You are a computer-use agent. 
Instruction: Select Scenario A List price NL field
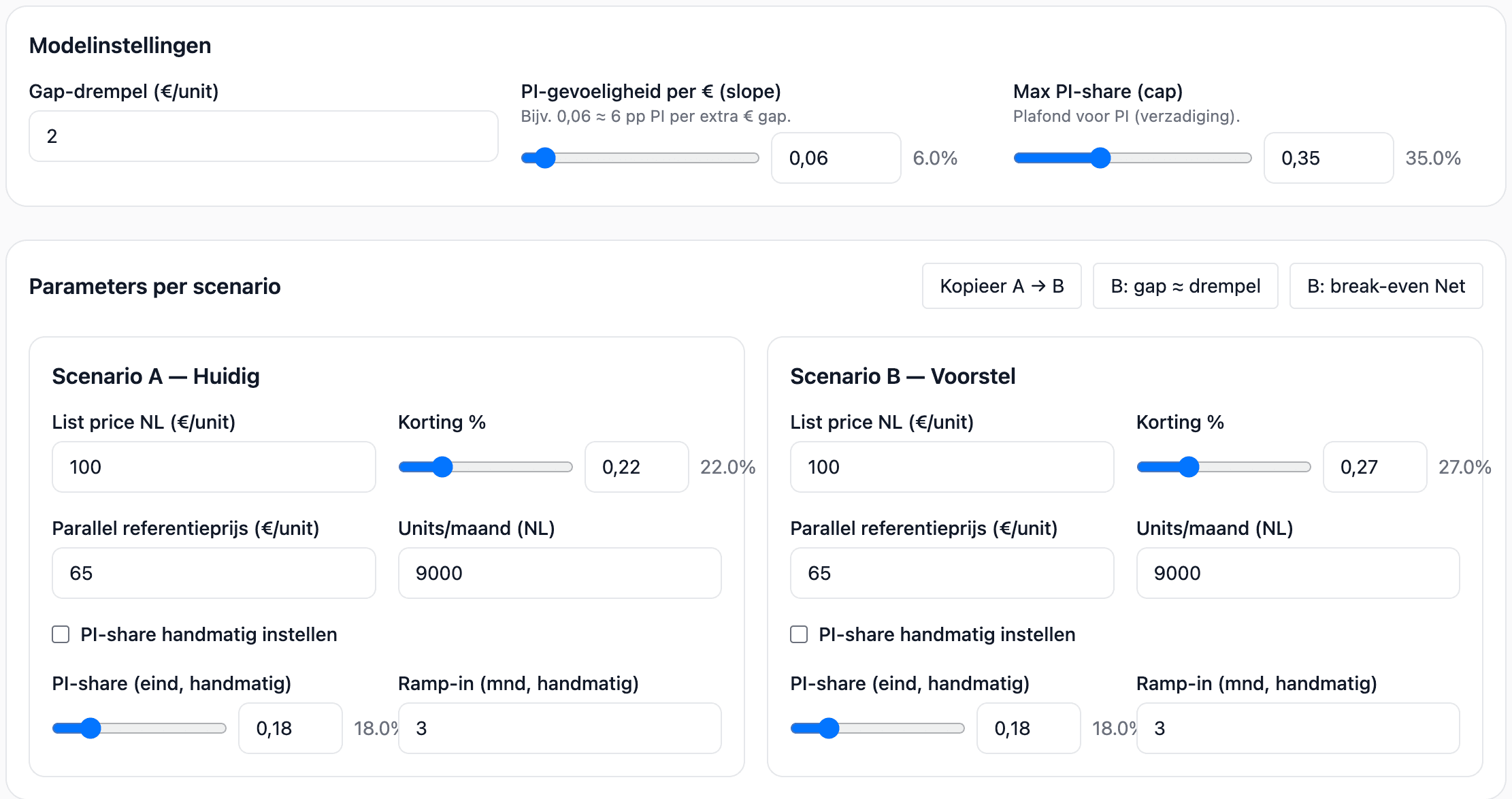pos(214,467)
